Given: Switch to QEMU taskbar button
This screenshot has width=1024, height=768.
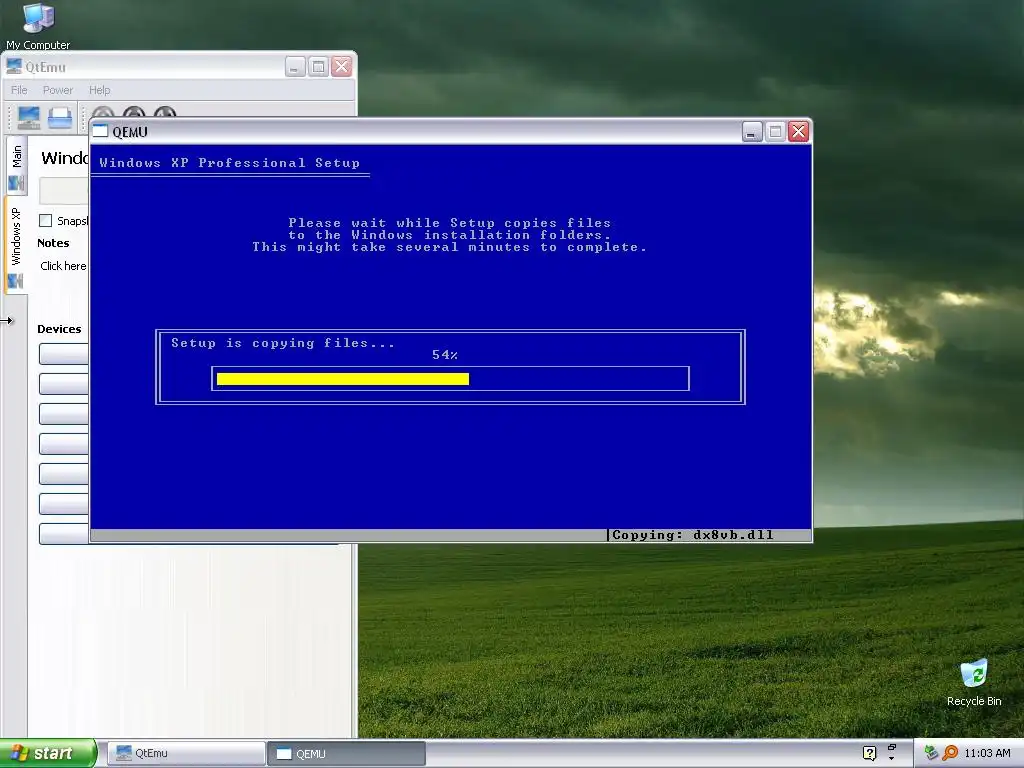Looking at the screenshot, I should [346, 754].
